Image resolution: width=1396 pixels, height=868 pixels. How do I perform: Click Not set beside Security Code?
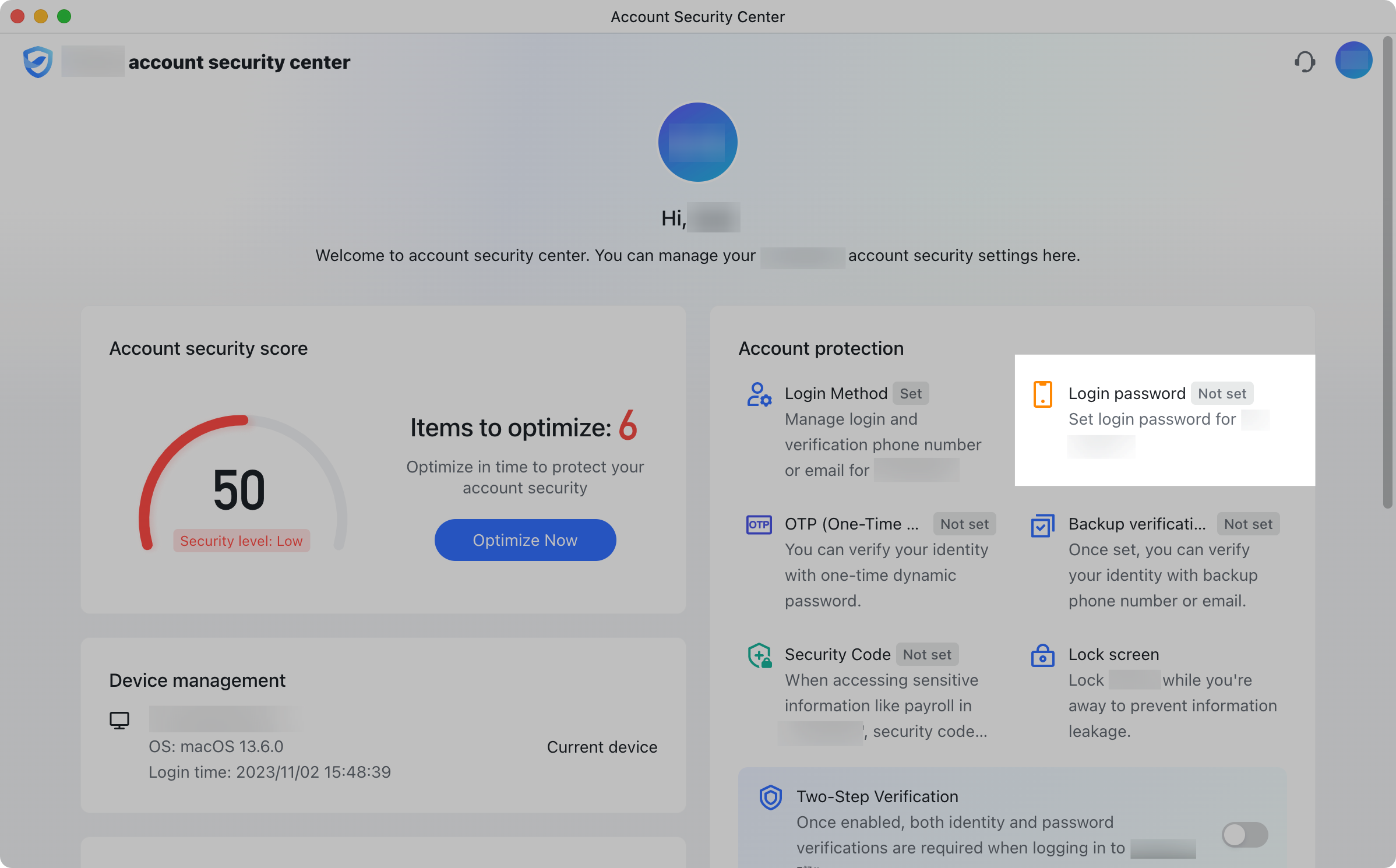pos(927,654)
